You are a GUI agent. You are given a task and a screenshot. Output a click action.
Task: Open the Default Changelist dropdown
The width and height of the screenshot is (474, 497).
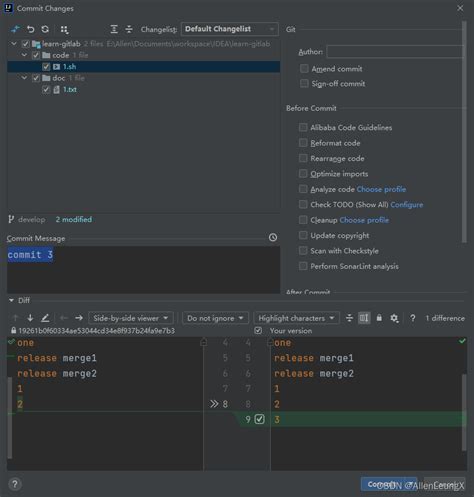click(230, 29)
